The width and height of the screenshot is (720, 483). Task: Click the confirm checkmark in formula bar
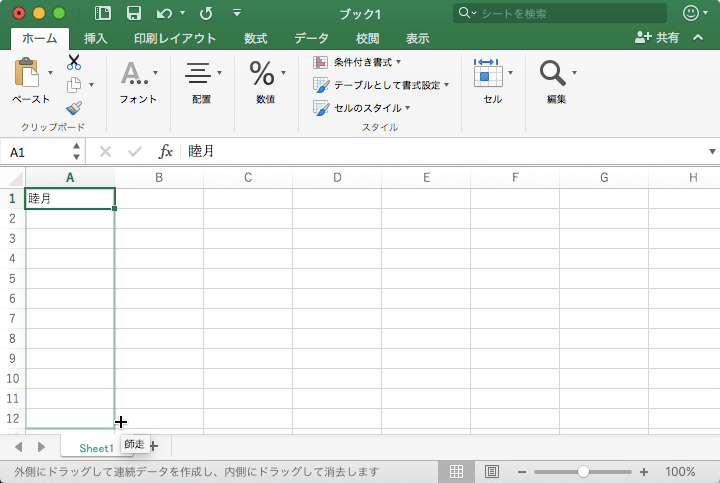135,151
